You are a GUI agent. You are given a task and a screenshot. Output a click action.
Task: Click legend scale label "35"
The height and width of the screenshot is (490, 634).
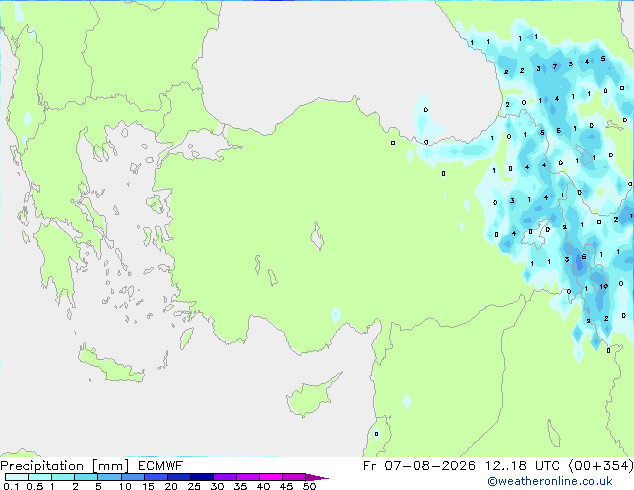coord(240,486)
